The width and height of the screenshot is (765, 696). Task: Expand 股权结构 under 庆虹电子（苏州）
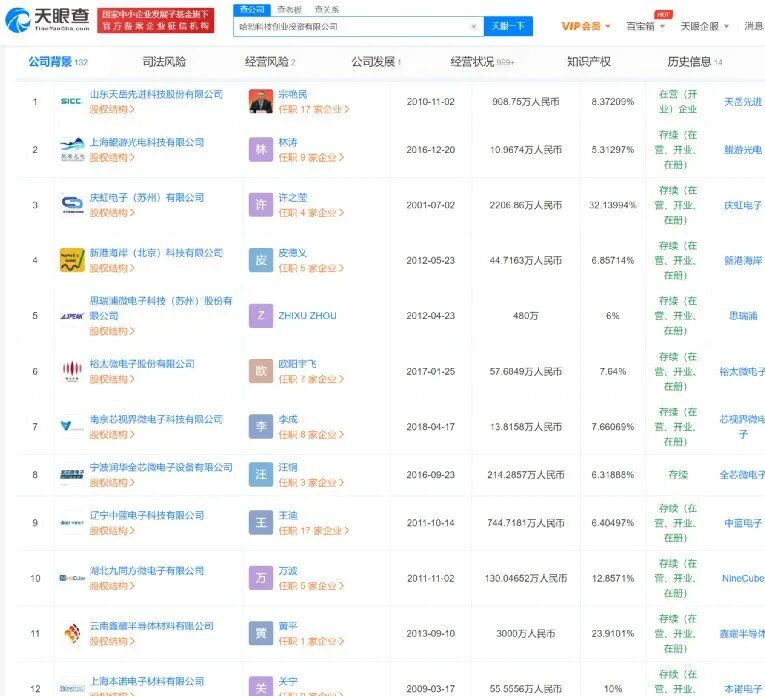pos(112,213)
